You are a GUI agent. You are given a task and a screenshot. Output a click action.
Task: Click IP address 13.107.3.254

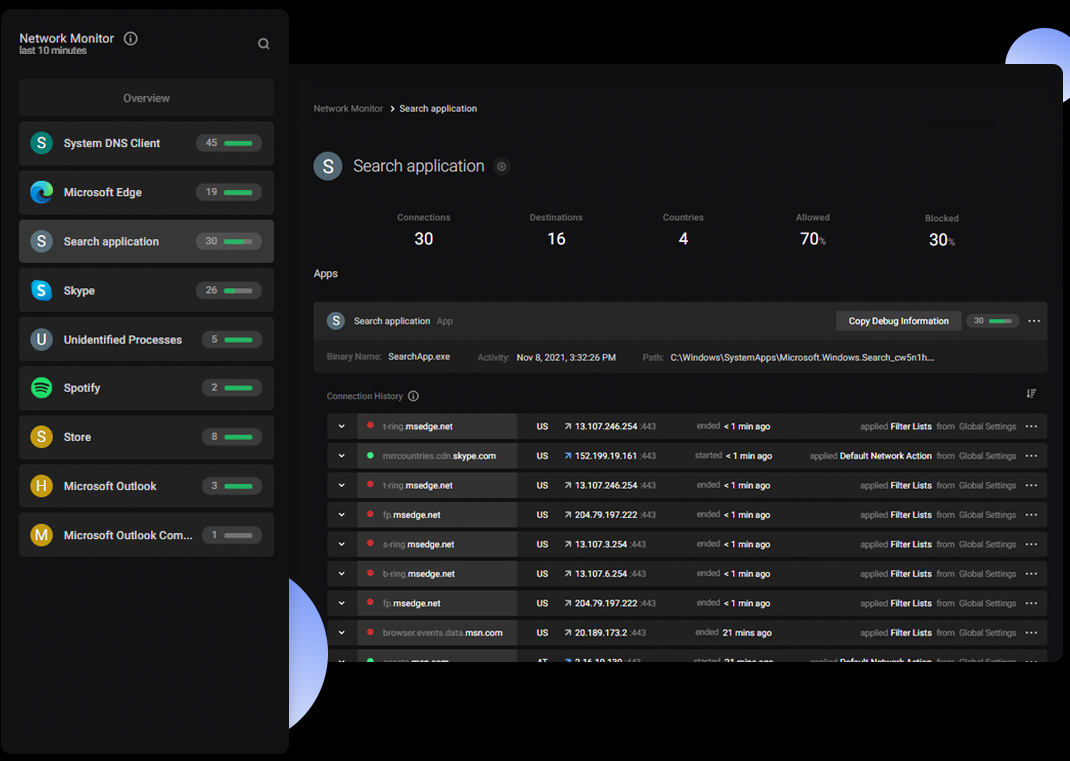pyautogui.click(x=601, y=545)
